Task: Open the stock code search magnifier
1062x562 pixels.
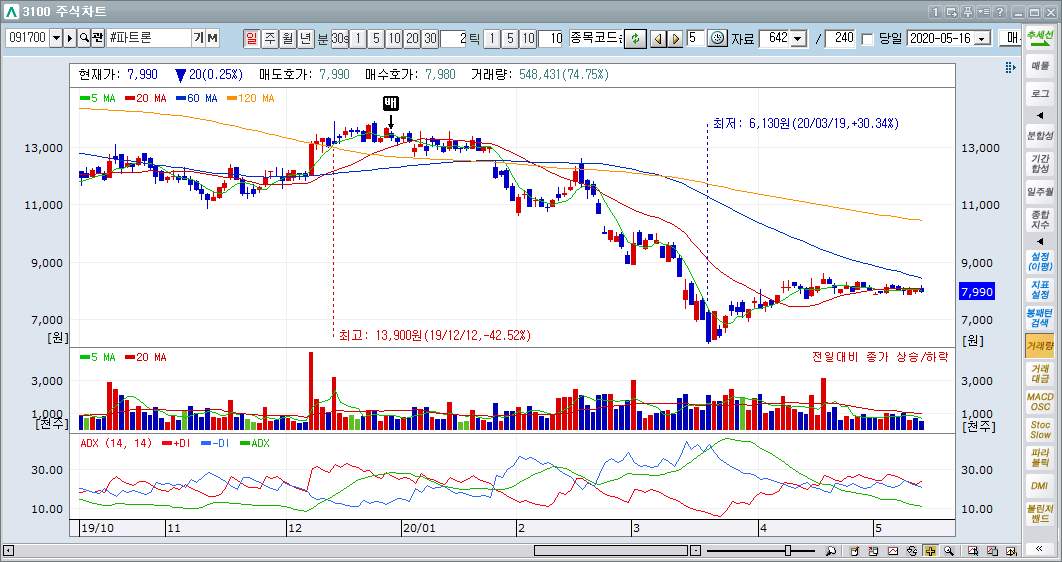Action: tap(84, 38)
